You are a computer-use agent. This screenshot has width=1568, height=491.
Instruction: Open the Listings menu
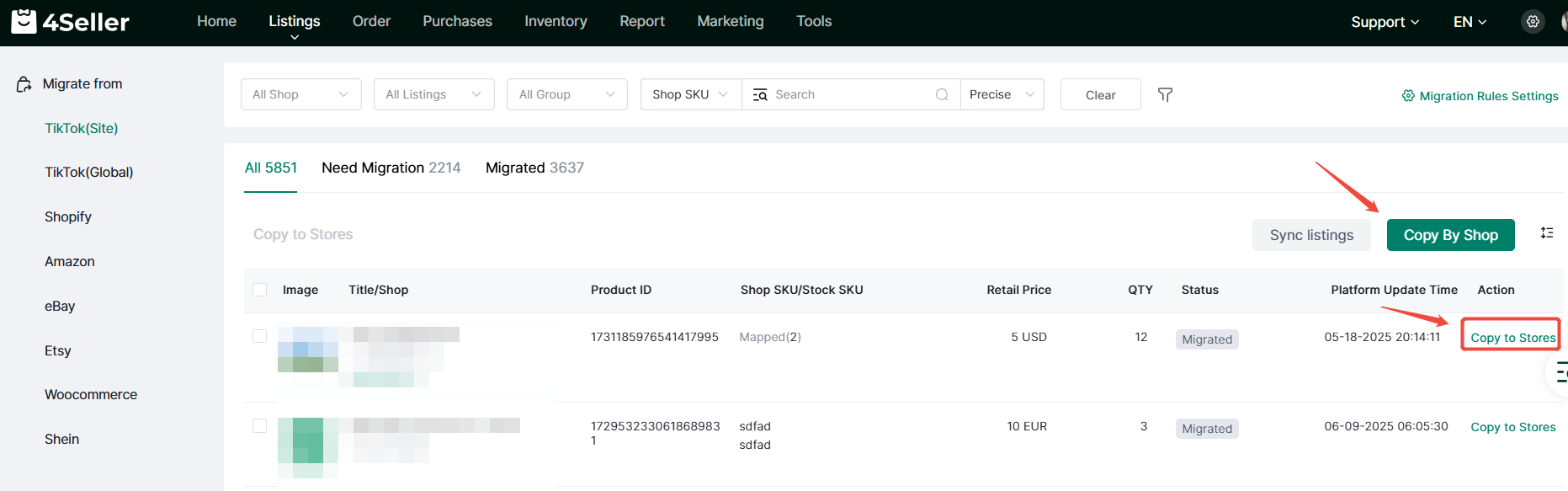coord(295,21)
